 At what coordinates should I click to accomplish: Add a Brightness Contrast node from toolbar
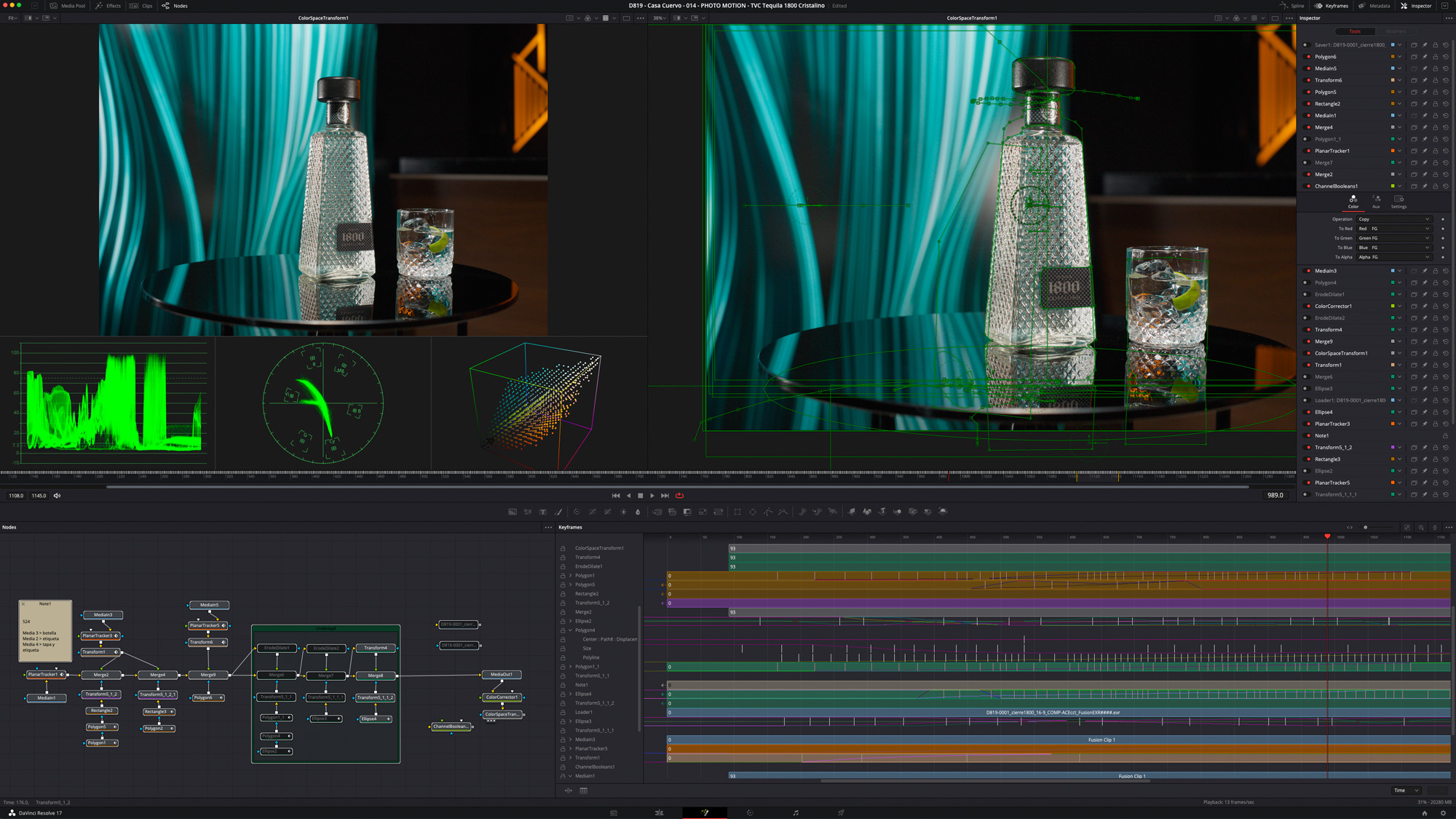click(623, 512)
